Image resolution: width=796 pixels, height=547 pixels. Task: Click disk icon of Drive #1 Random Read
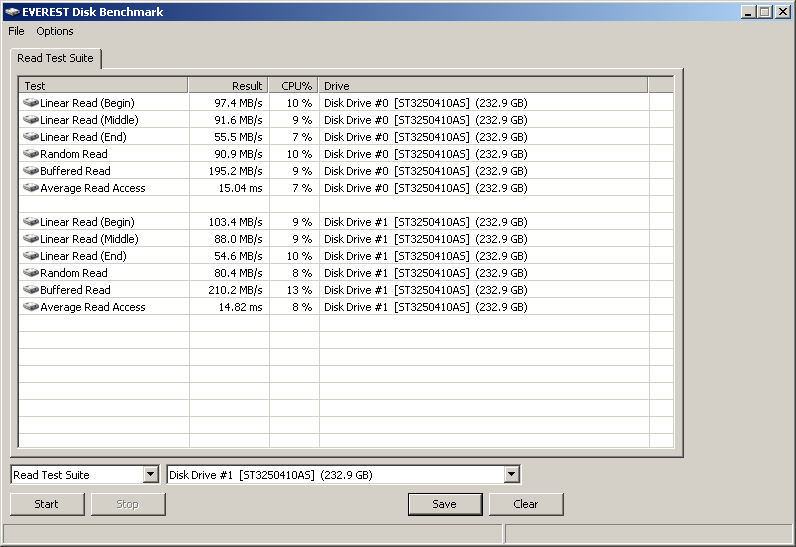[31, 272]
